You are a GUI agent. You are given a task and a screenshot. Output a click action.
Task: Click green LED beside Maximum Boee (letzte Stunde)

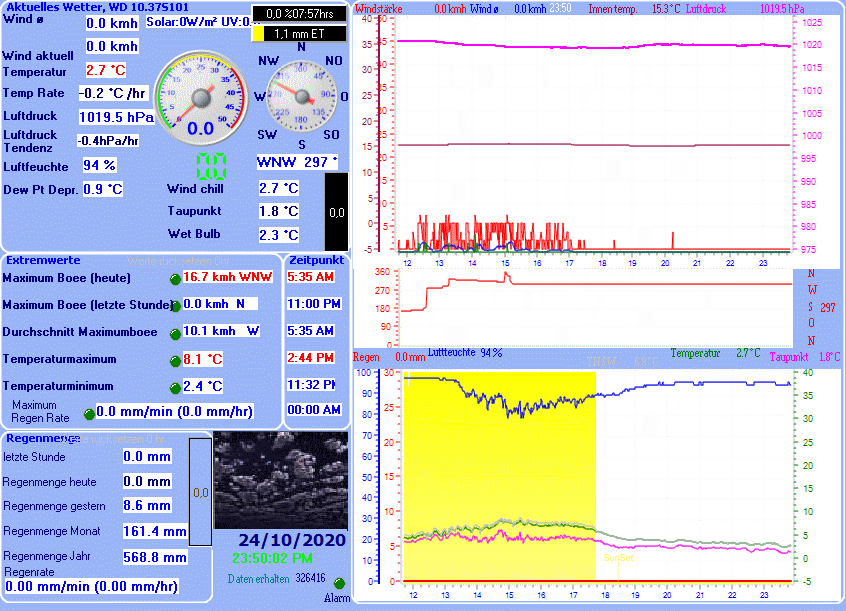coord(175,306)
